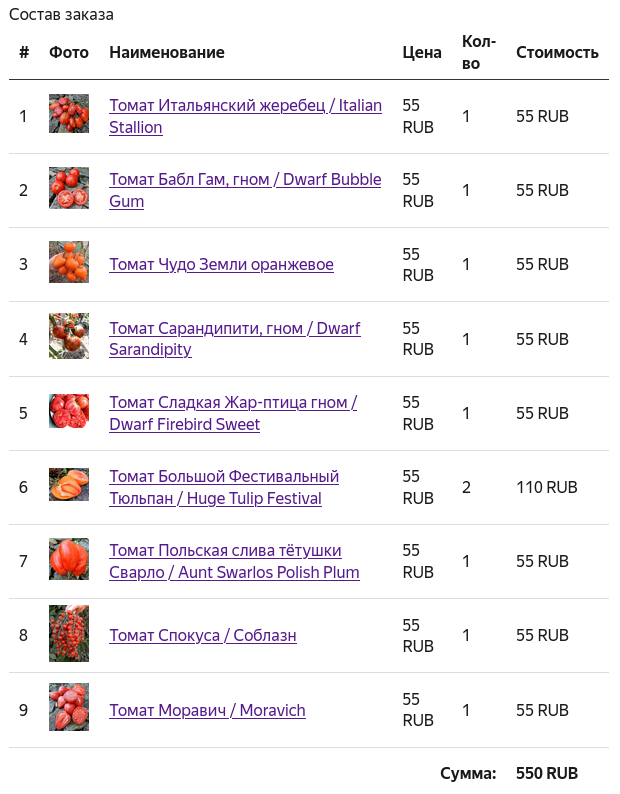Click the Moravich tomato thumbnail
This screenshot has width=620, height=794.
point(68,707)
